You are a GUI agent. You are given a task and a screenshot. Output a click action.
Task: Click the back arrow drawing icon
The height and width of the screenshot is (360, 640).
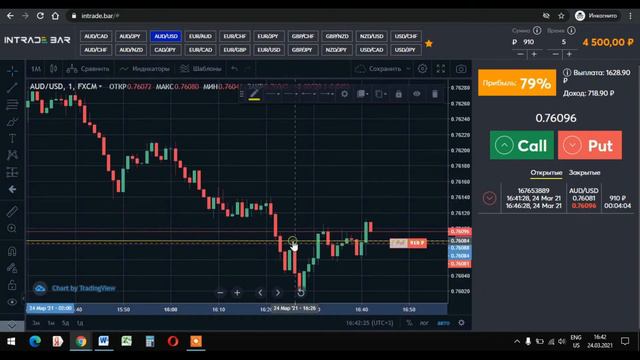click(x=12, y=189)
